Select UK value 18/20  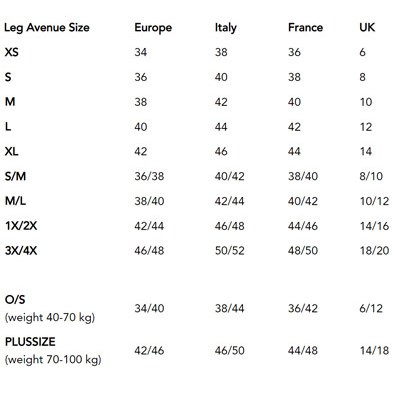[374, 250]
